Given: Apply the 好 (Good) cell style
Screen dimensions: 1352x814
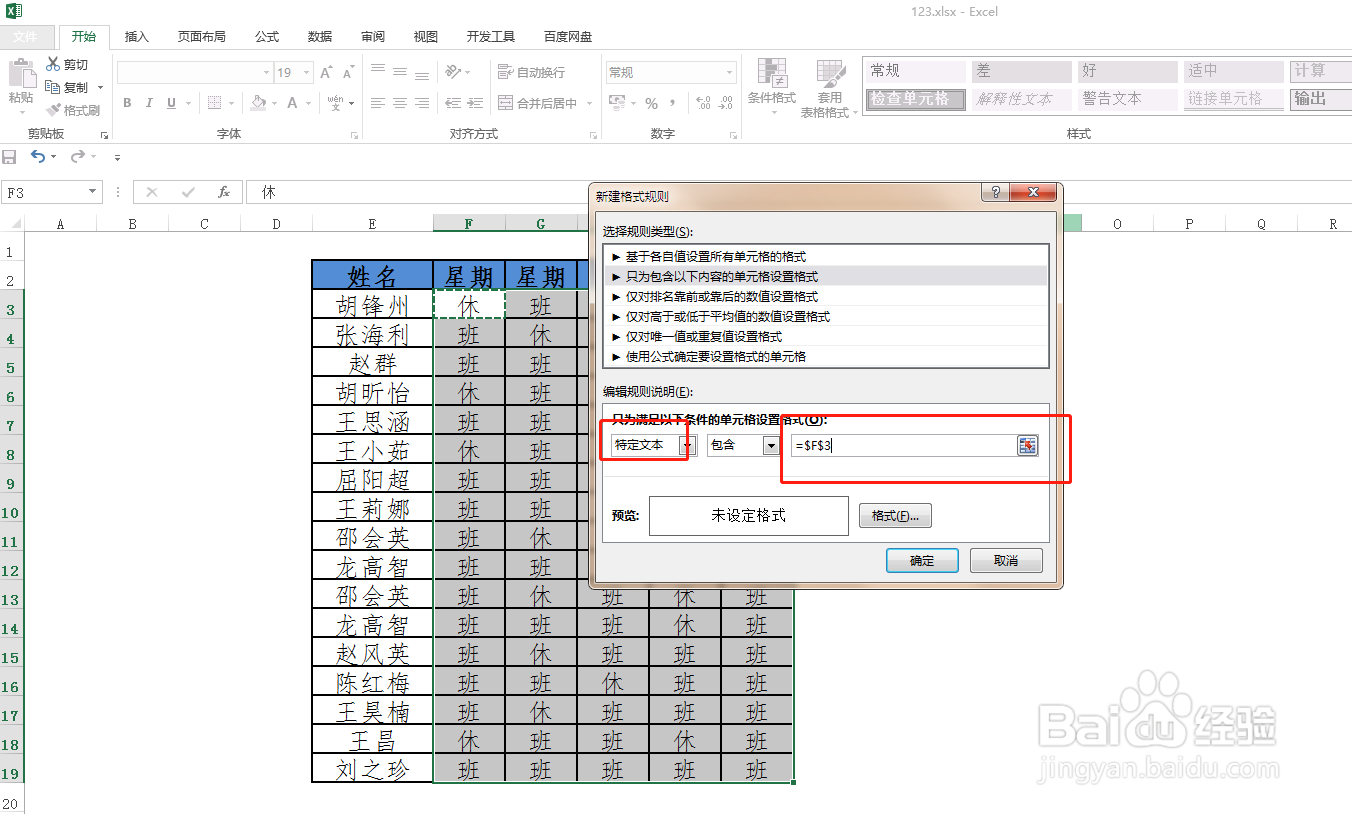Looking at the screenshot, I should (x=1127, y=72).
